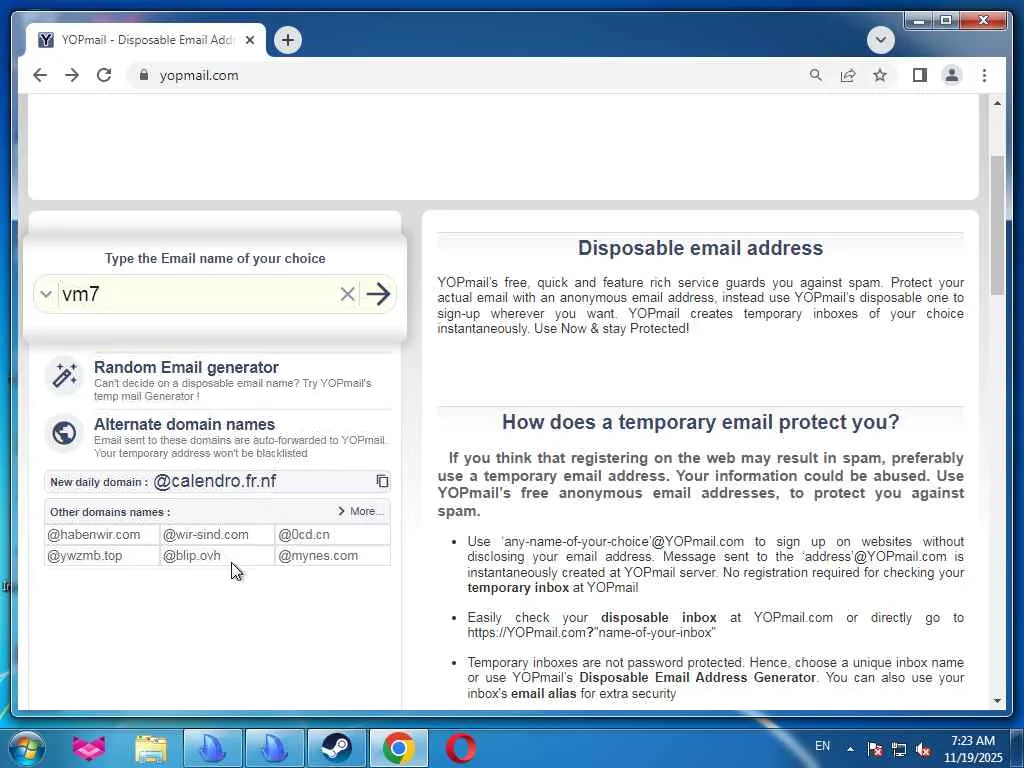The width and height of the screenshot is (1024, 768).
Task: Launch Steam from the taskbar
Action: [x=336, y=748]
